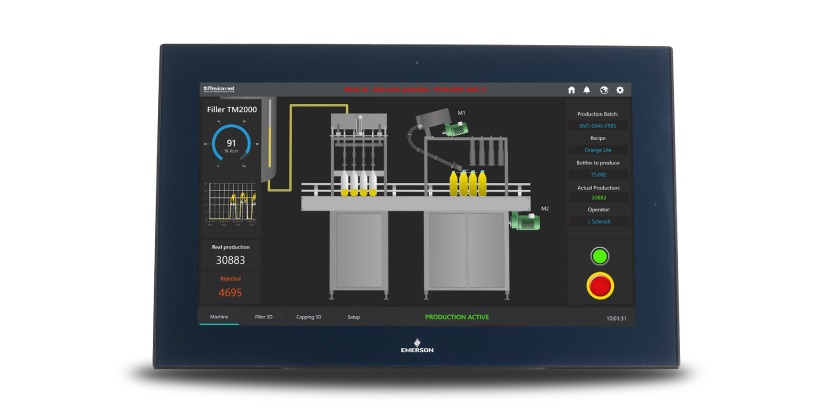
Task: Click the 91 % Run gauge
Action: pos(231,144)
